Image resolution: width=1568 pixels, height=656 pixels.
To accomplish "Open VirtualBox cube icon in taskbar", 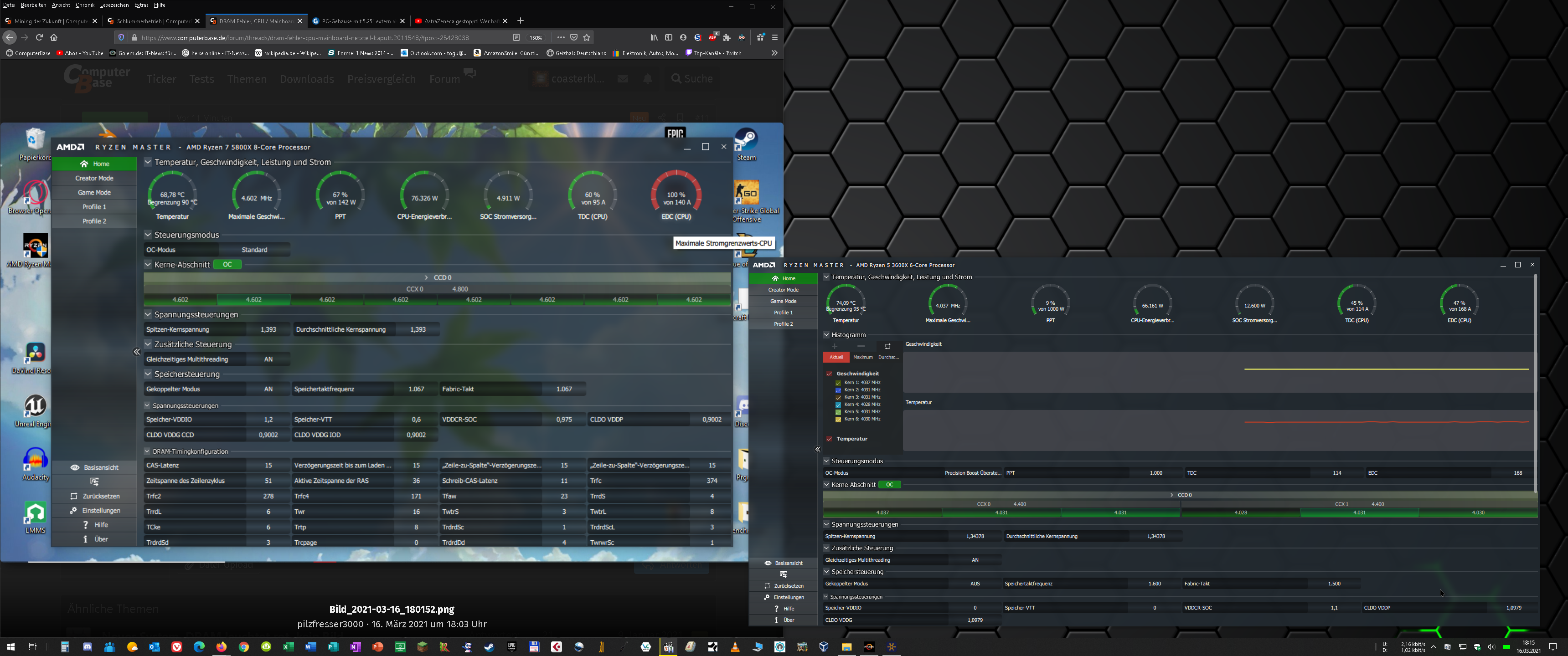I will coord(824,647).
